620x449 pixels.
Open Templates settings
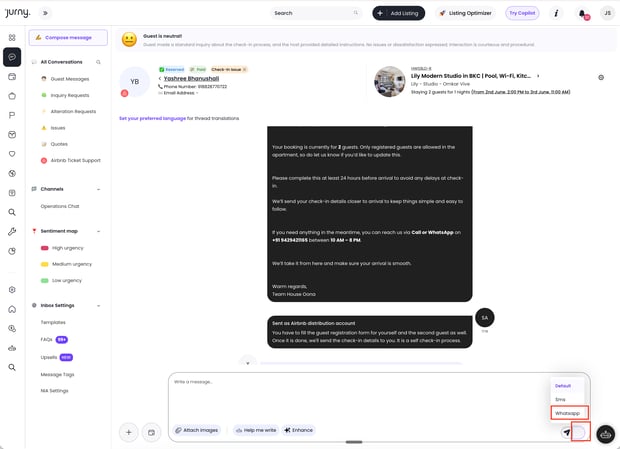pos(53,323)
